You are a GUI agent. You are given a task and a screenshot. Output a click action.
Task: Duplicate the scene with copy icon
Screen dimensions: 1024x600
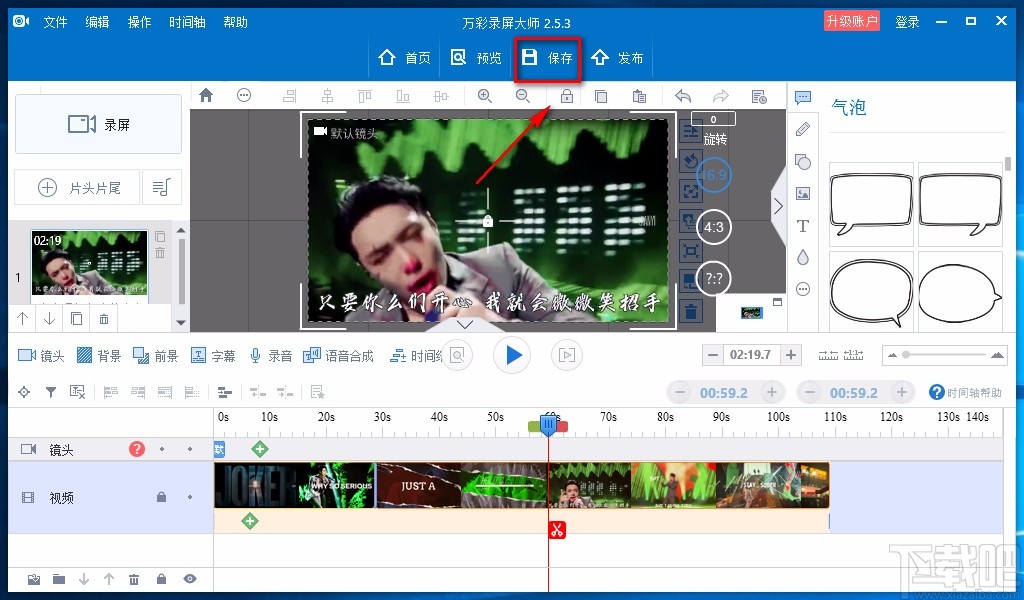coord(76,319)
